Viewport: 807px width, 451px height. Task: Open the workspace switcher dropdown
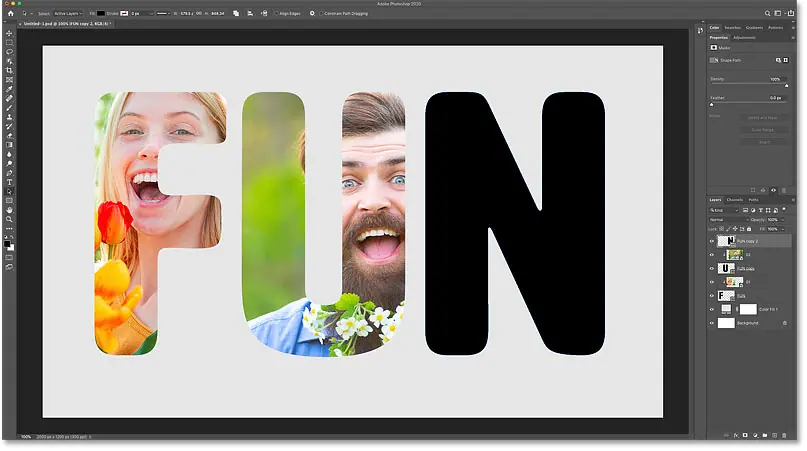pyautogui.click(x=779, y=13)
